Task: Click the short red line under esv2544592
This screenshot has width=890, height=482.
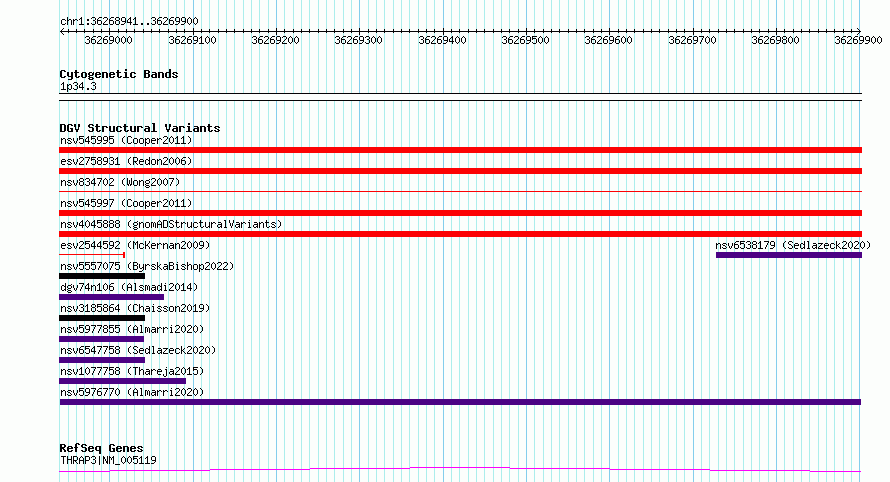Action: point(92,255)
